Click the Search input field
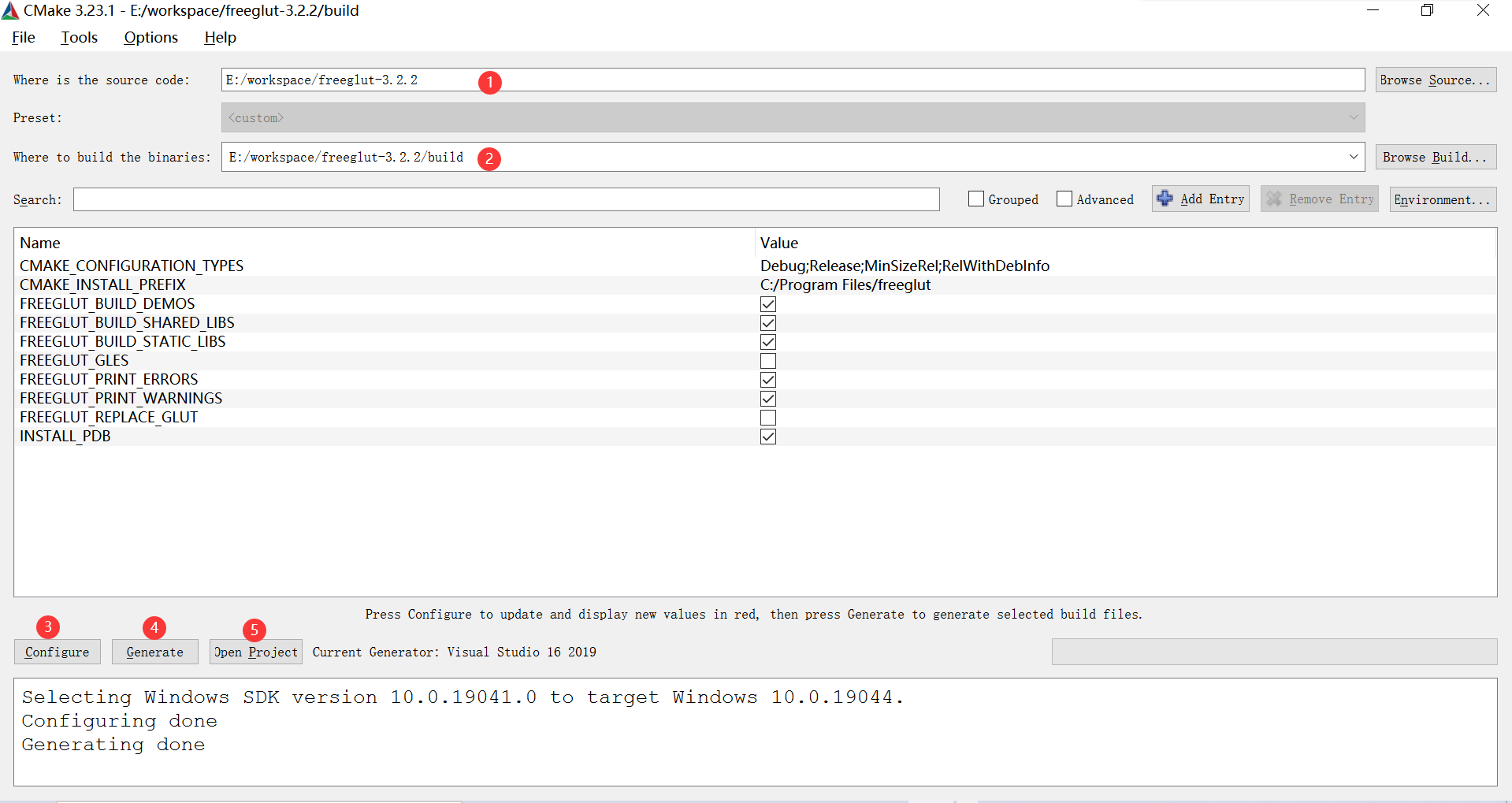The image size is (1512, 803). tap(506, 199)
